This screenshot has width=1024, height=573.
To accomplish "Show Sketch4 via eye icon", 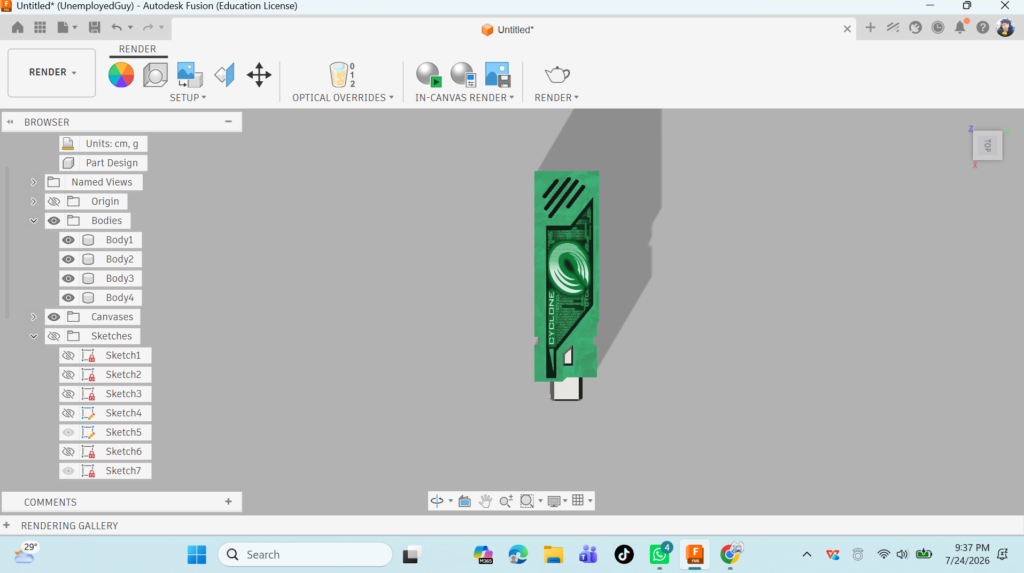I will (68, 413).
